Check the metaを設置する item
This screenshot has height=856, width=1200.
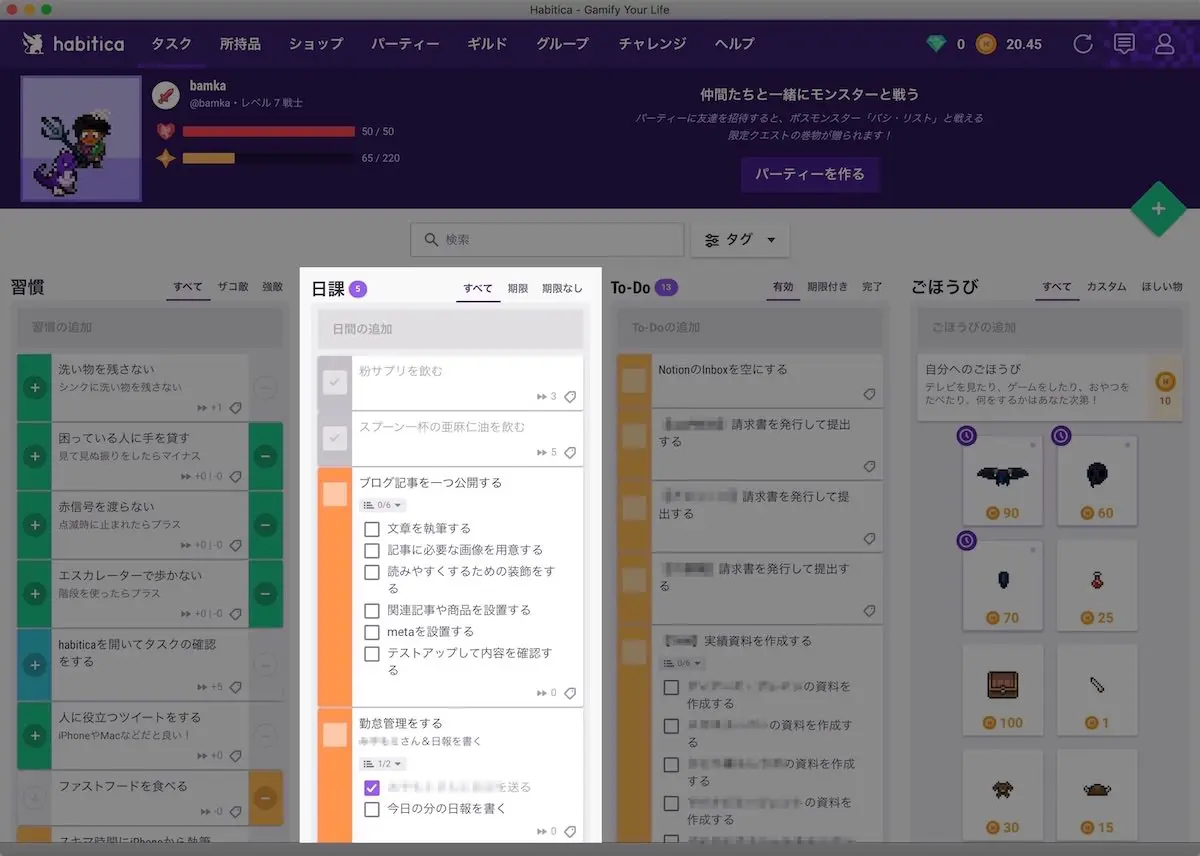(372, 632)
